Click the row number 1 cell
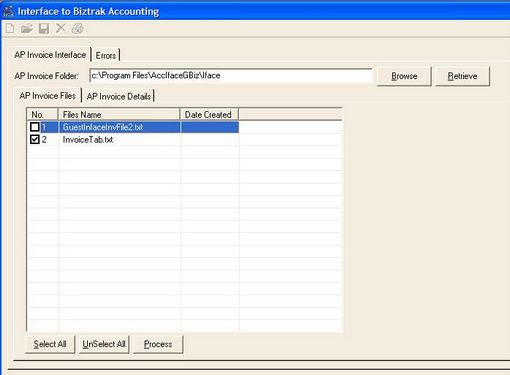The width and height of the screenshot is (510, 375). tap(44, 127)
